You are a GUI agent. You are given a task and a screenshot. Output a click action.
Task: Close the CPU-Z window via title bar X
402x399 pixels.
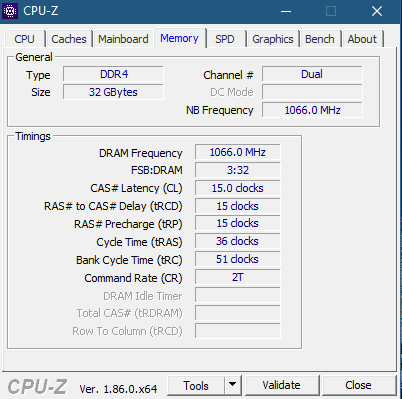pos(377,11)
